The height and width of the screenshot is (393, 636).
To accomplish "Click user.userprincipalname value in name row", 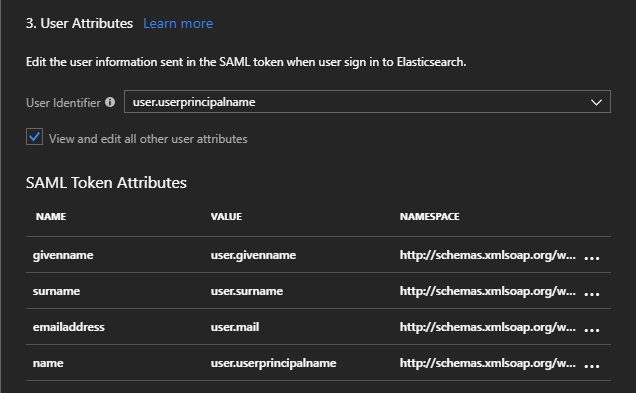I will click(x=273, y=363).
